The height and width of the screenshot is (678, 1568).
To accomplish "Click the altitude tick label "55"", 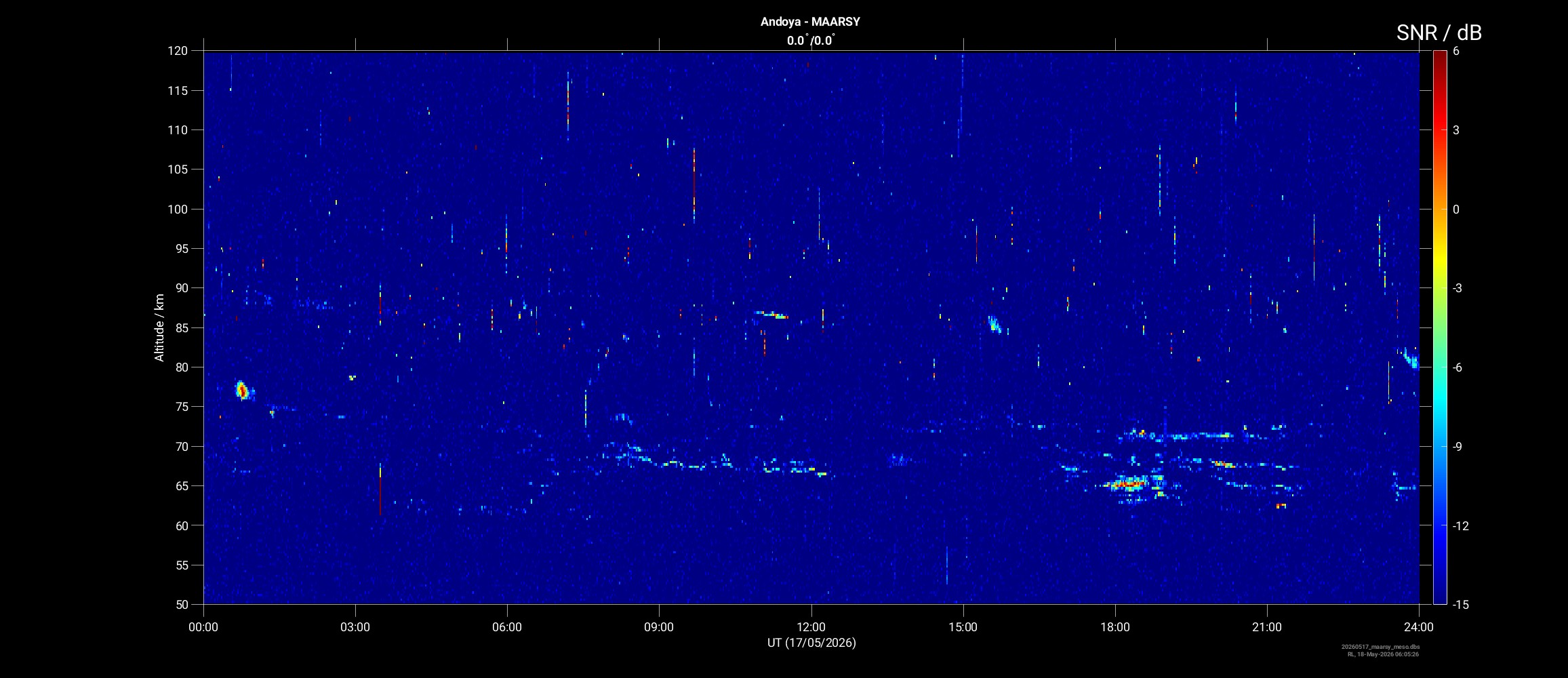I will (x=181, y=565).
